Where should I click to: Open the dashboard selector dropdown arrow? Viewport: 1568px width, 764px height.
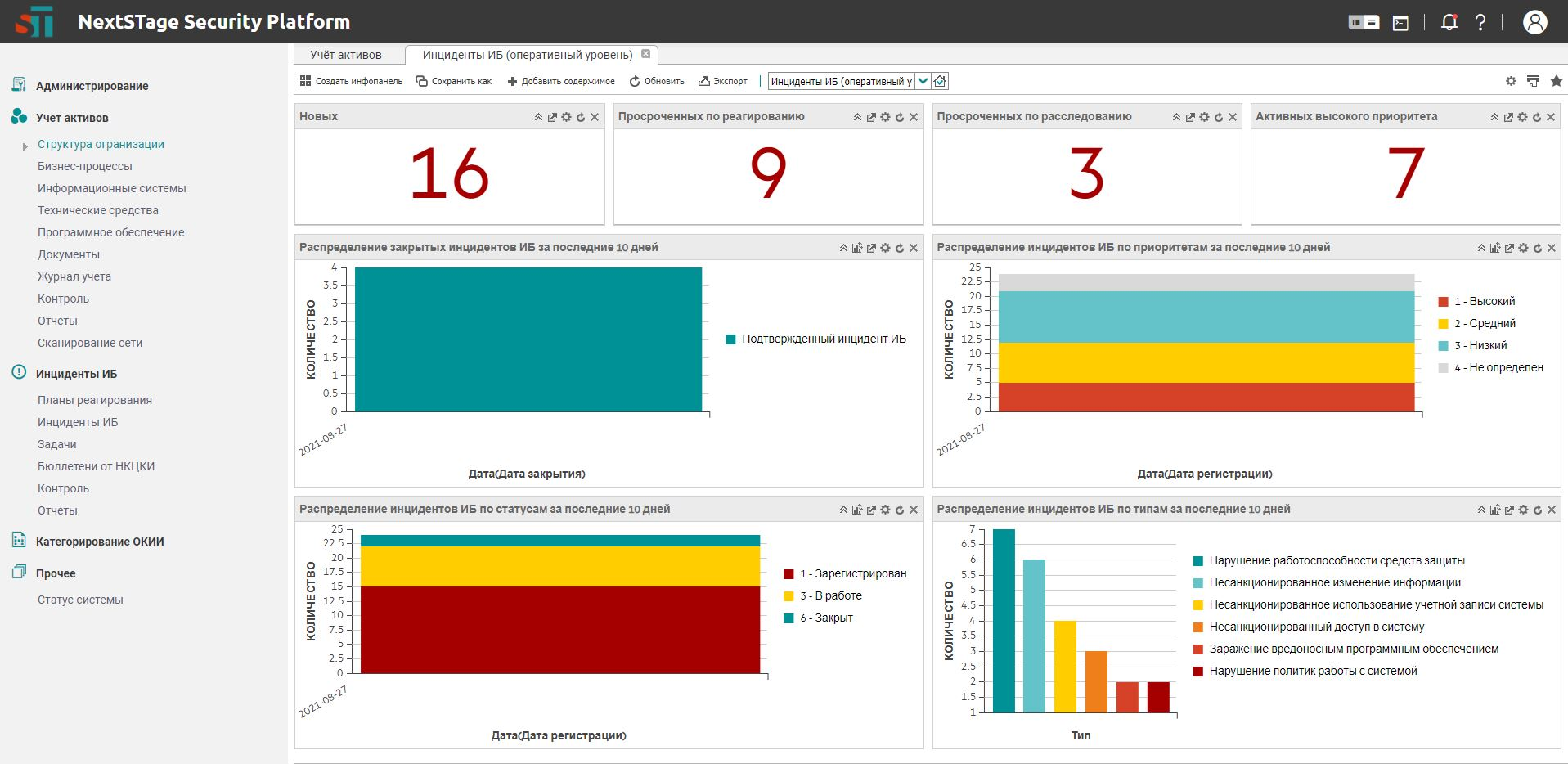click(923, 81)
